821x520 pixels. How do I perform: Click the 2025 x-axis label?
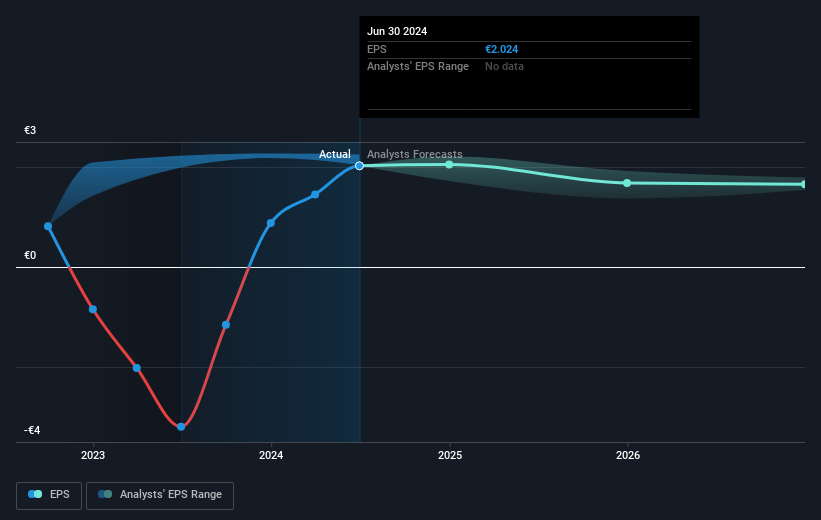click(450, 455)
